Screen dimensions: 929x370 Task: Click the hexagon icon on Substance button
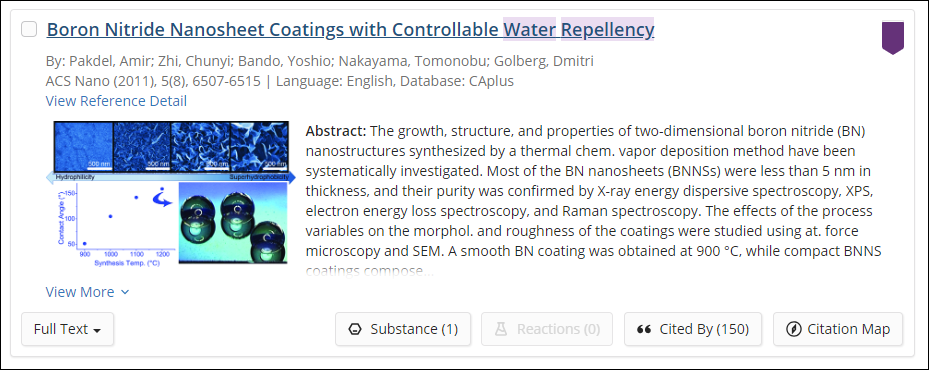355,329
